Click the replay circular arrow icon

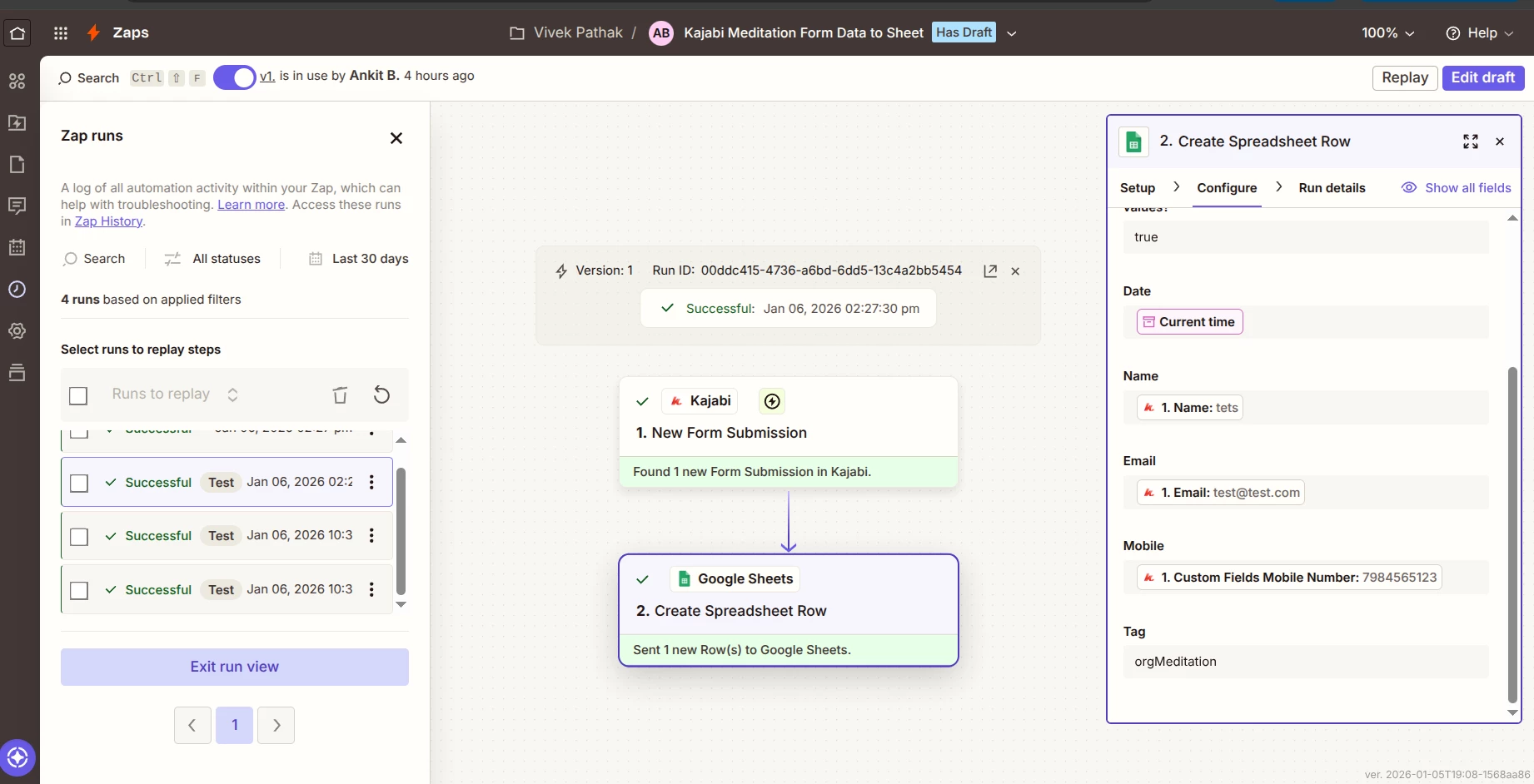[x=381, y=394]
